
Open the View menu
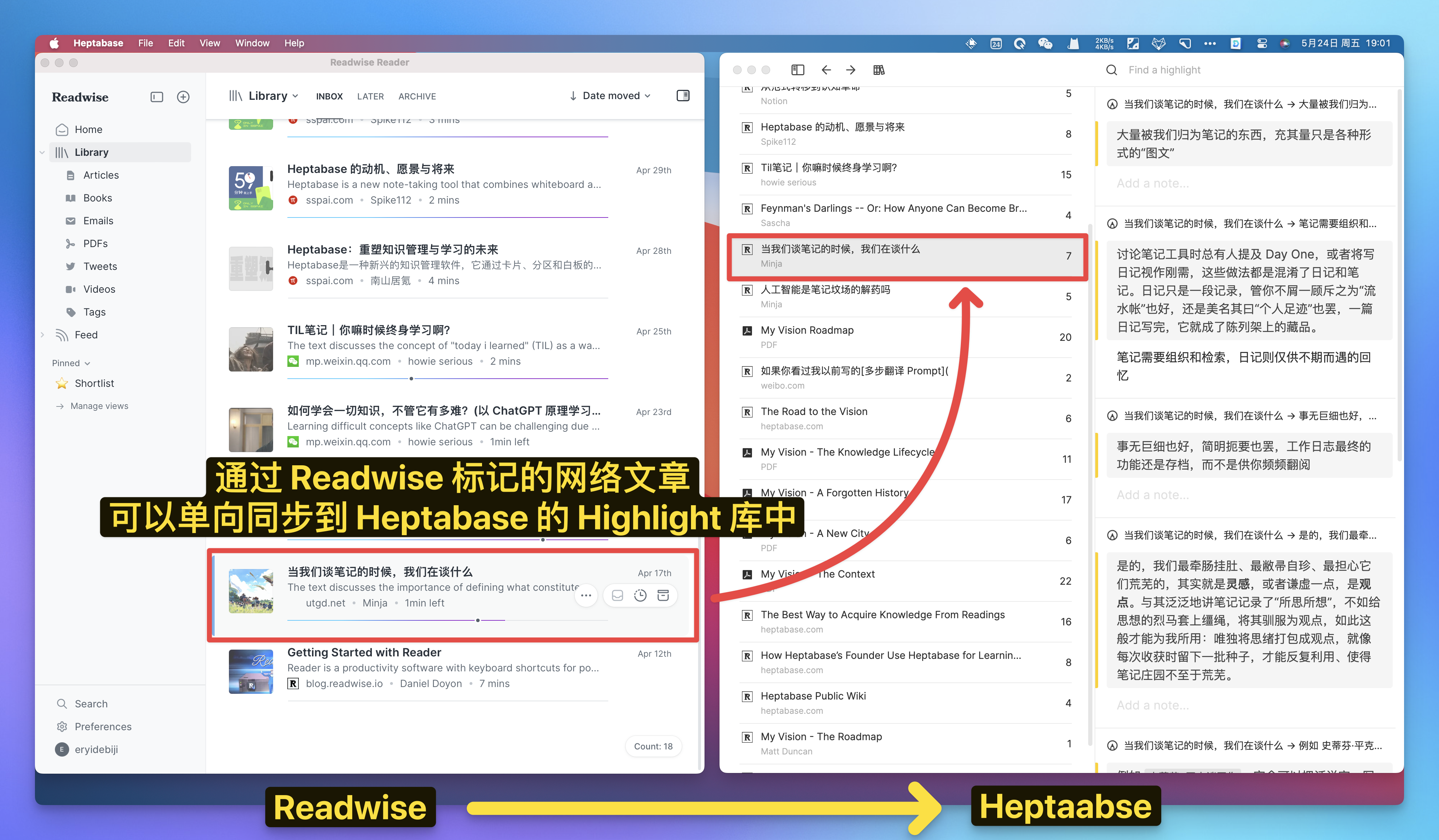(210, 43)
